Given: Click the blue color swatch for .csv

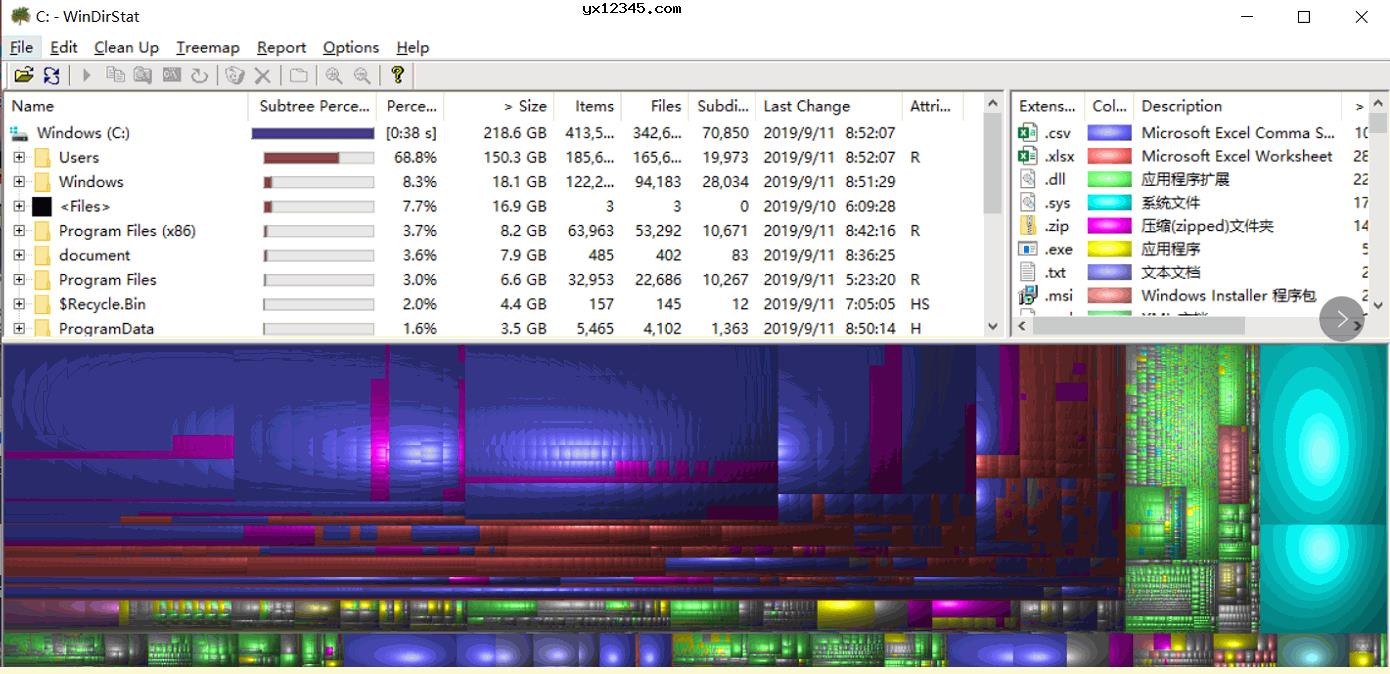Looking at the screenshot, I should [1110, 132].
